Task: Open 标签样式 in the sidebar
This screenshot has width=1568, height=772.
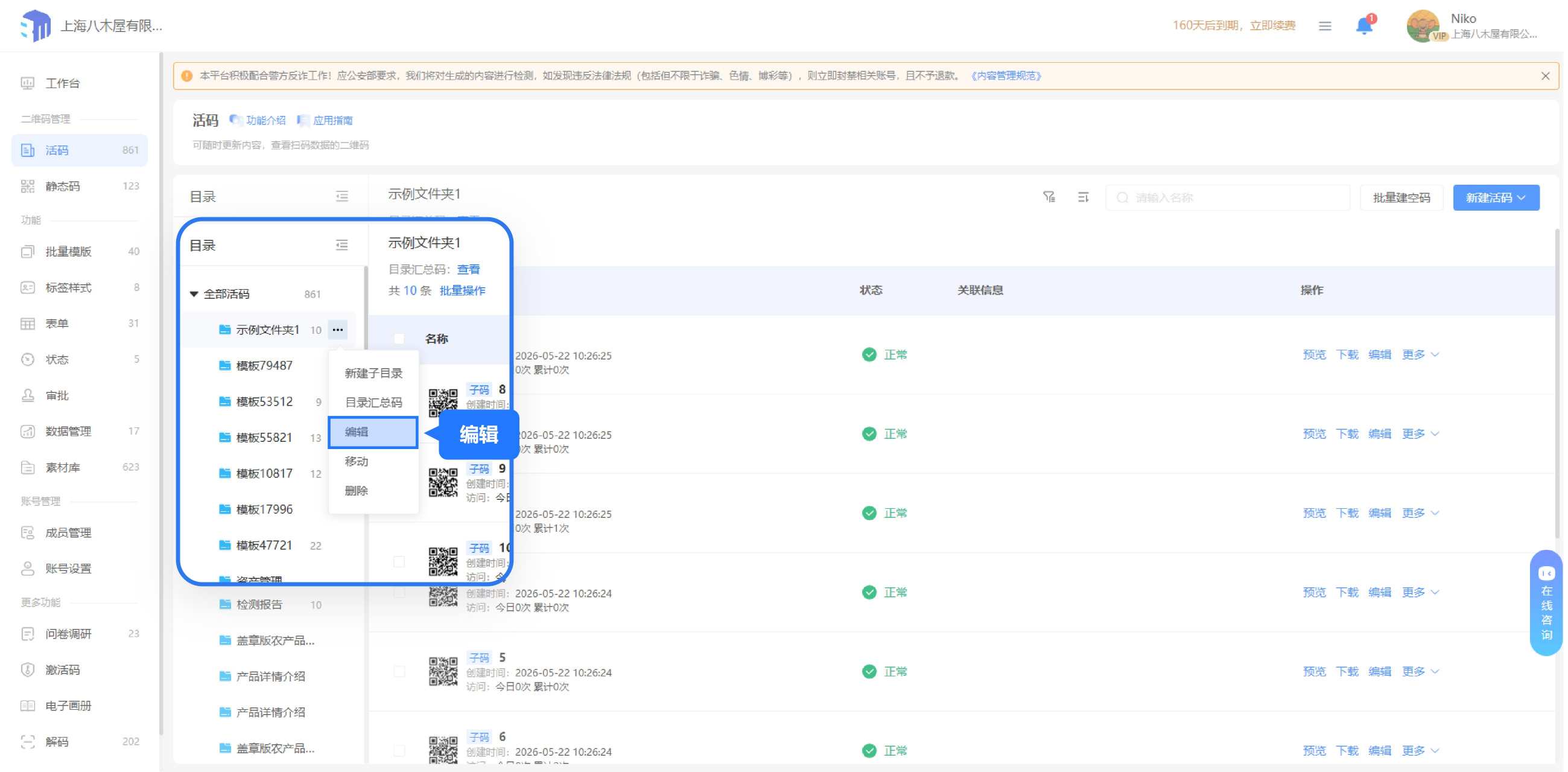Action: coord(79,287)
